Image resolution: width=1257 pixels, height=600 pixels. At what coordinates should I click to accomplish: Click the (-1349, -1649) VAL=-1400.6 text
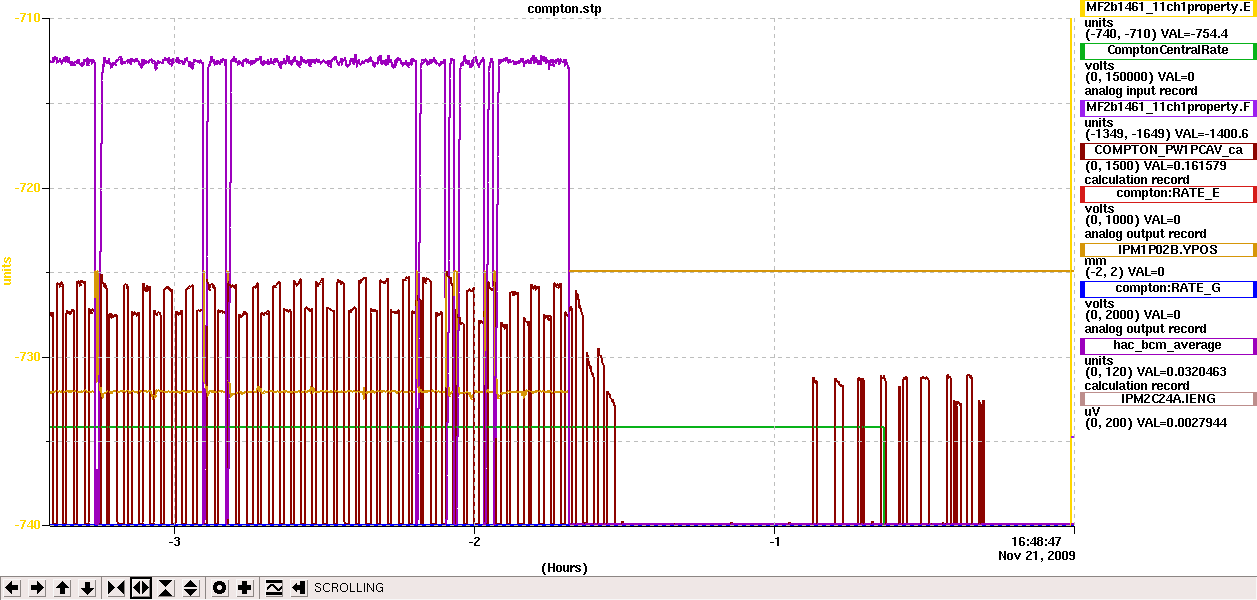[1166, 133]
